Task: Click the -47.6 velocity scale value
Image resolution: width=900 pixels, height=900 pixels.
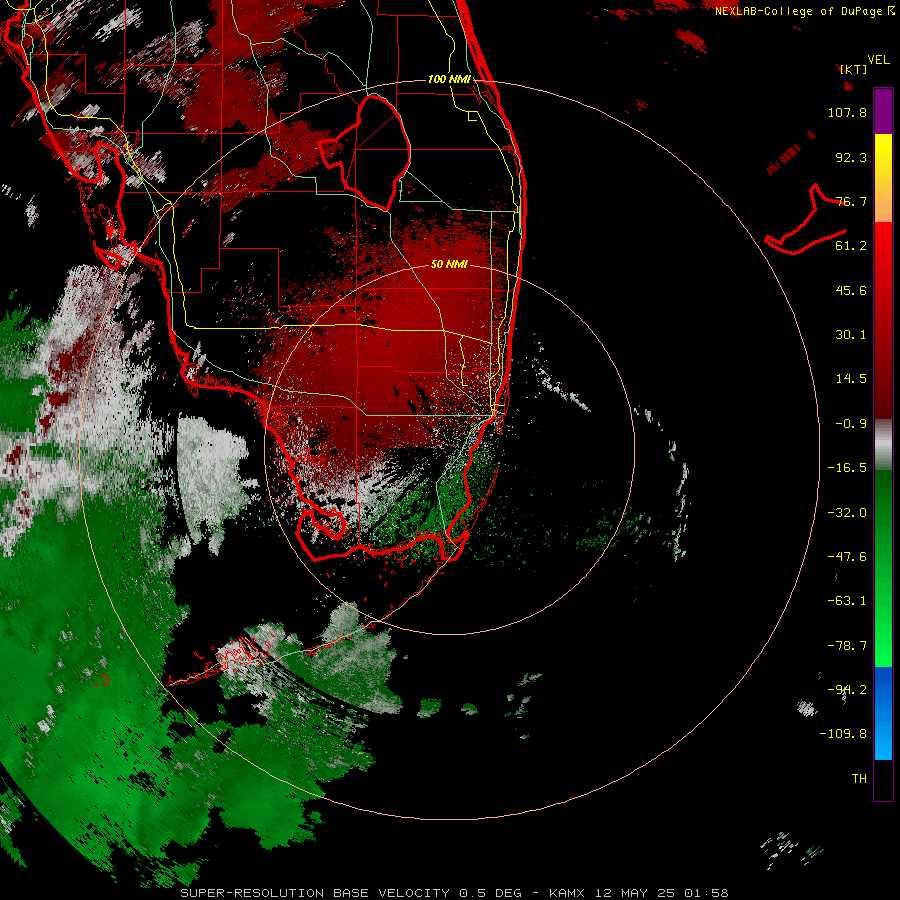Action: pos(847,557)
